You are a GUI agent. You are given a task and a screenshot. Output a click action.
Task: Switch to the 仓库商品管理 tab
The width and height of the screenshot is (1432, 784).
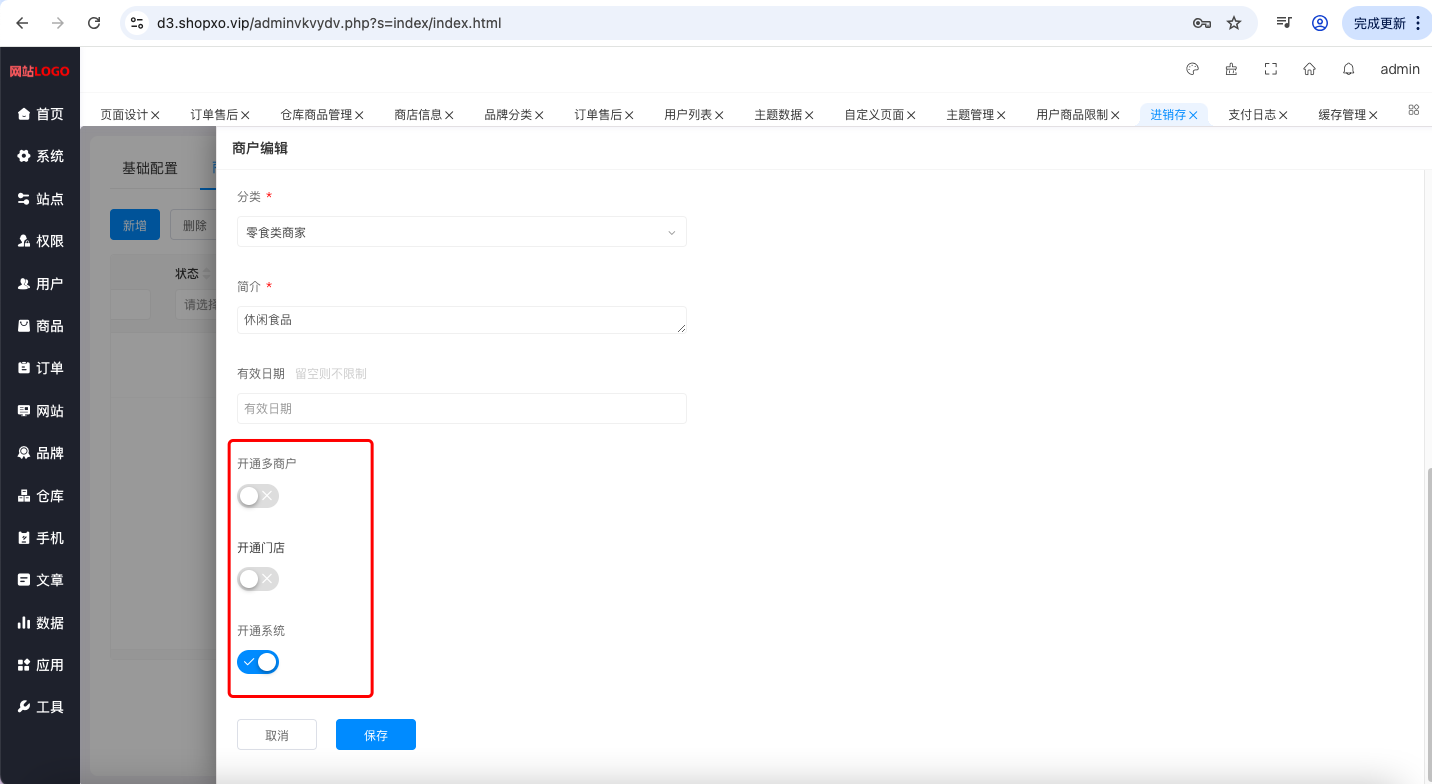point(316,115)
